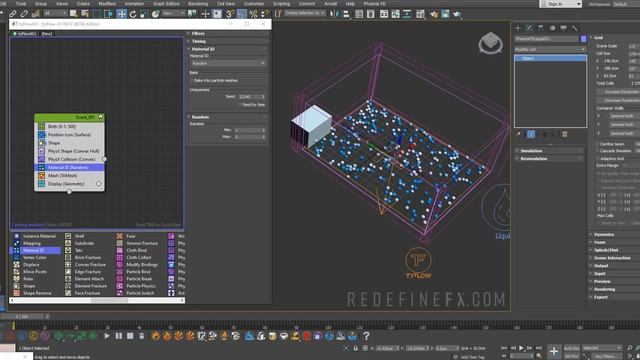The height and width of the screenshot is (360, 640).
Task: Click the Auto Key button
Action: 571,348
